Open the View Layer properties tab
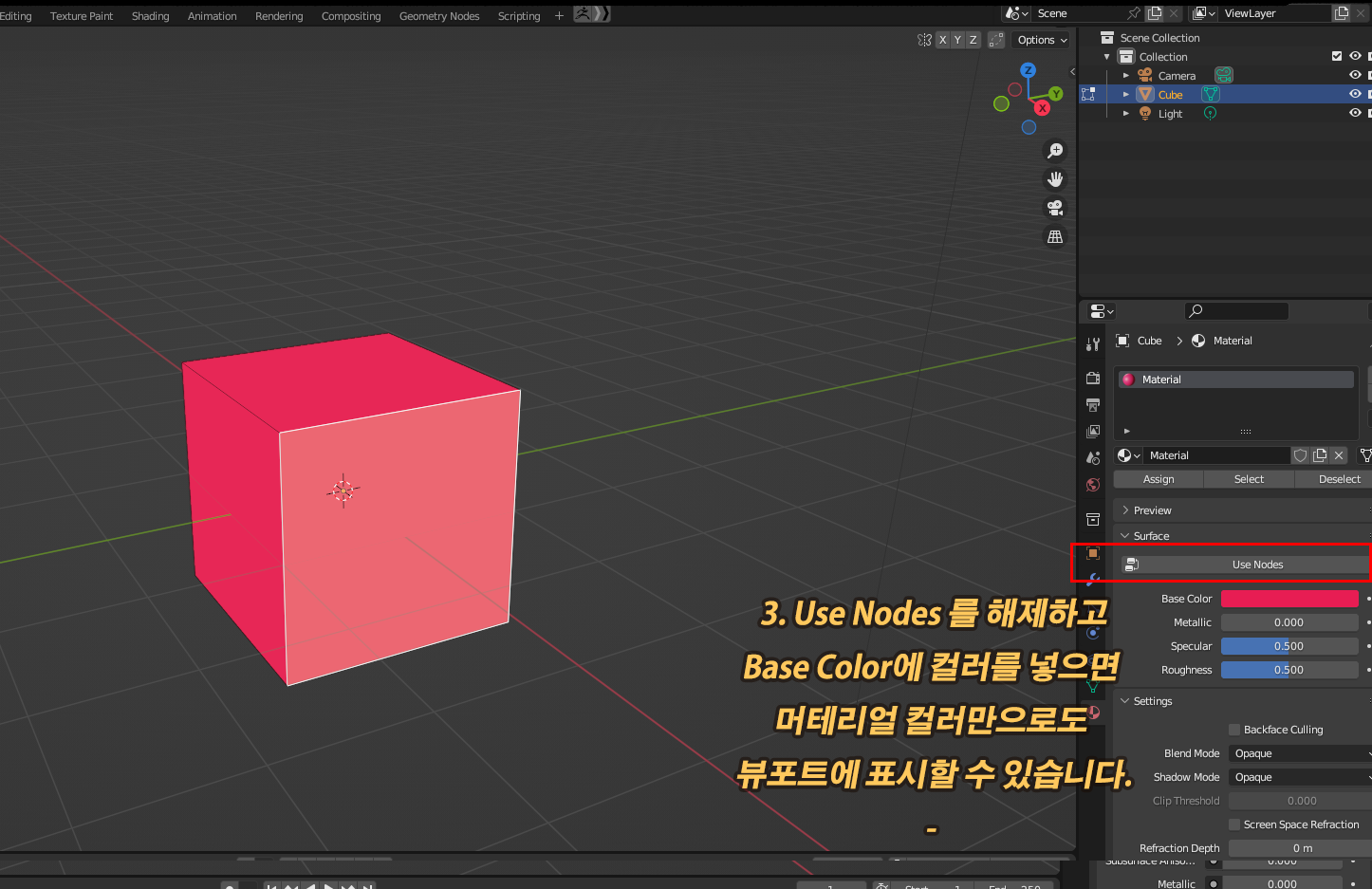Viewport: 1372px width, 889px height. (1093, 432)
